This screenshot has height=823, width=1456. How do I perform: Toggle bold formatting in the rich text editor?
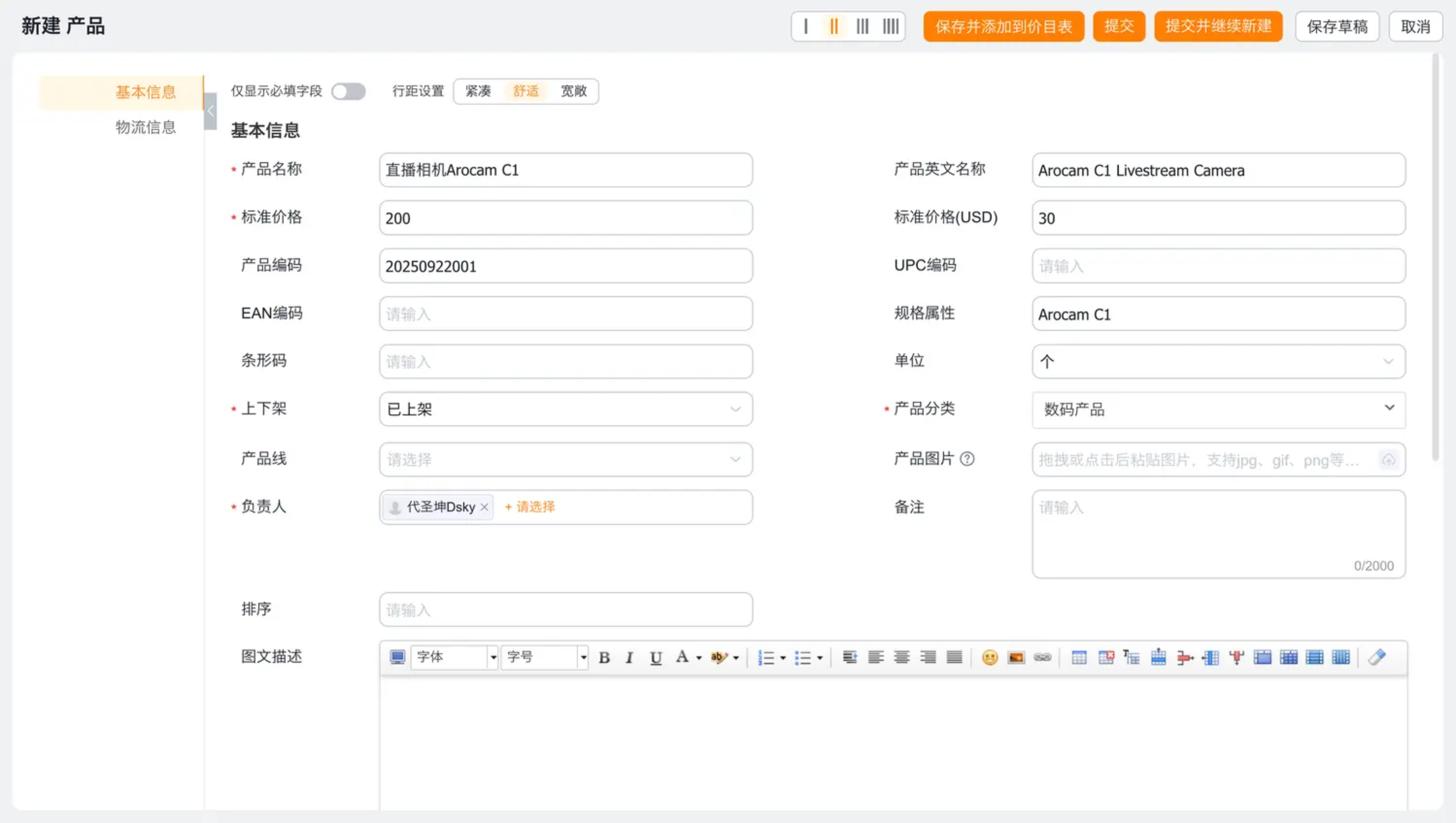604,658
